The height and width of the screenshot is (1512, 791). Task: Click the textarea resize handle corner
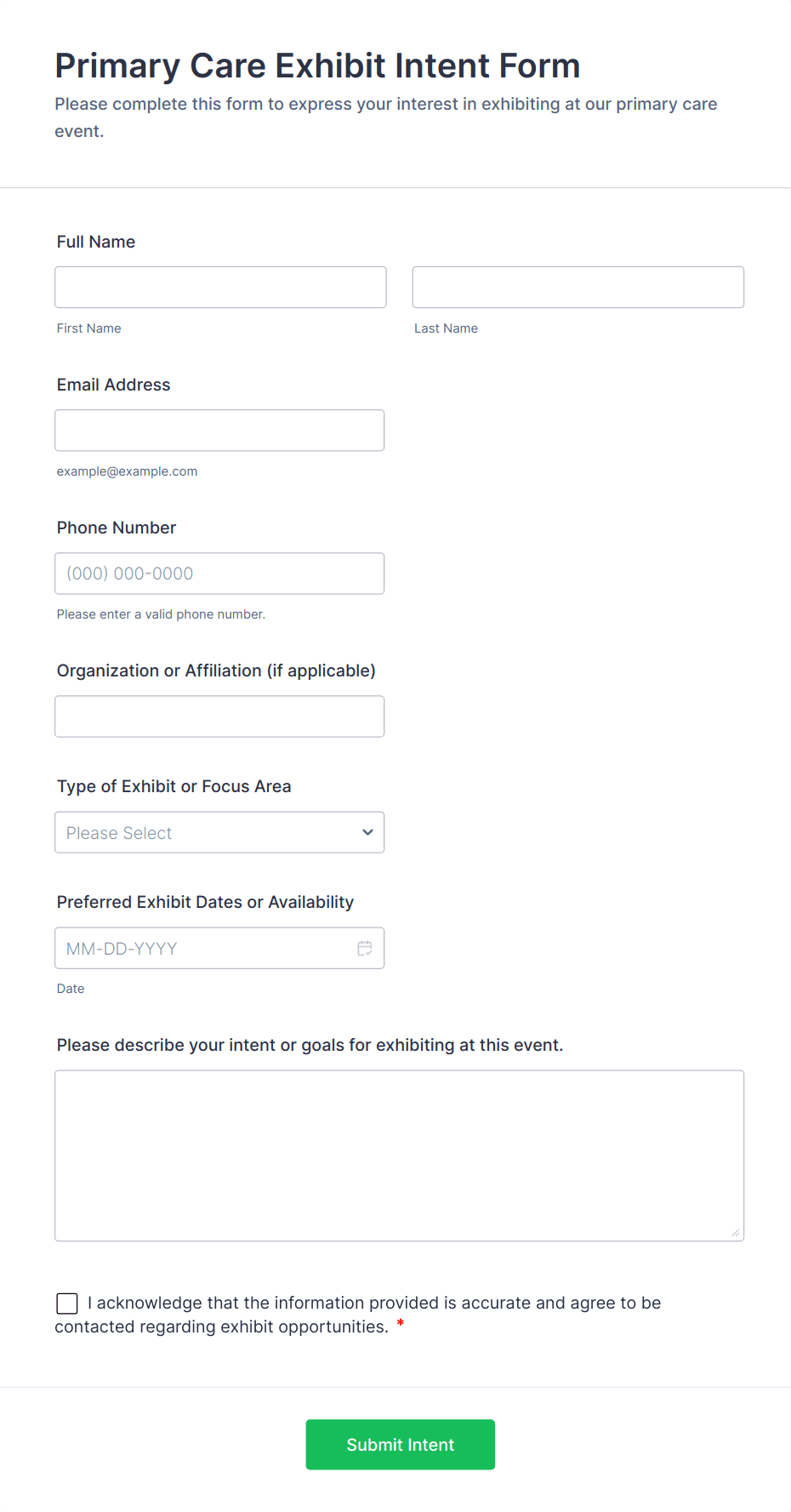[736, 1233]
